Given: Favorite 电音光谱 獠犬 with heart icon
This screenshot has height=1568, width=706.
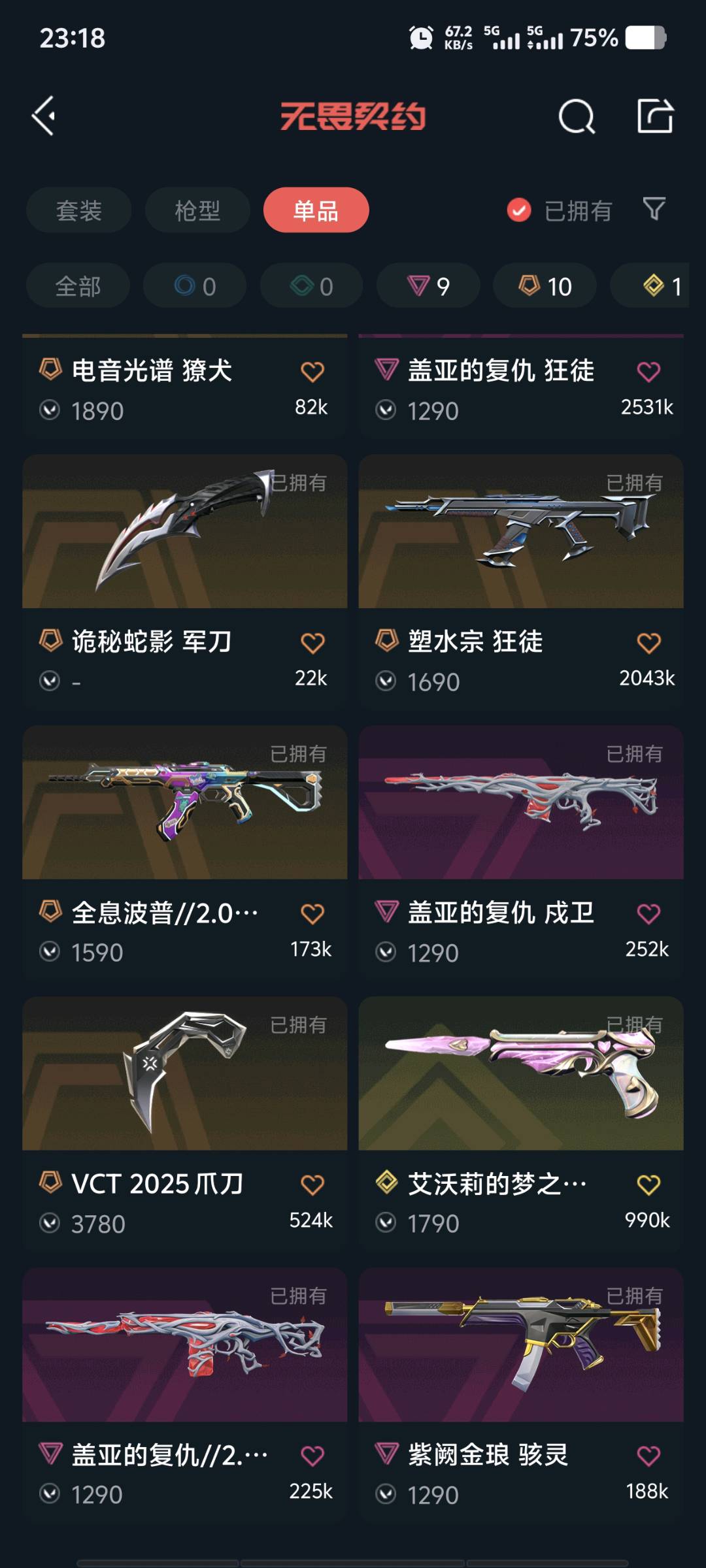Looking at the screenshot, I should pos(312,371).
